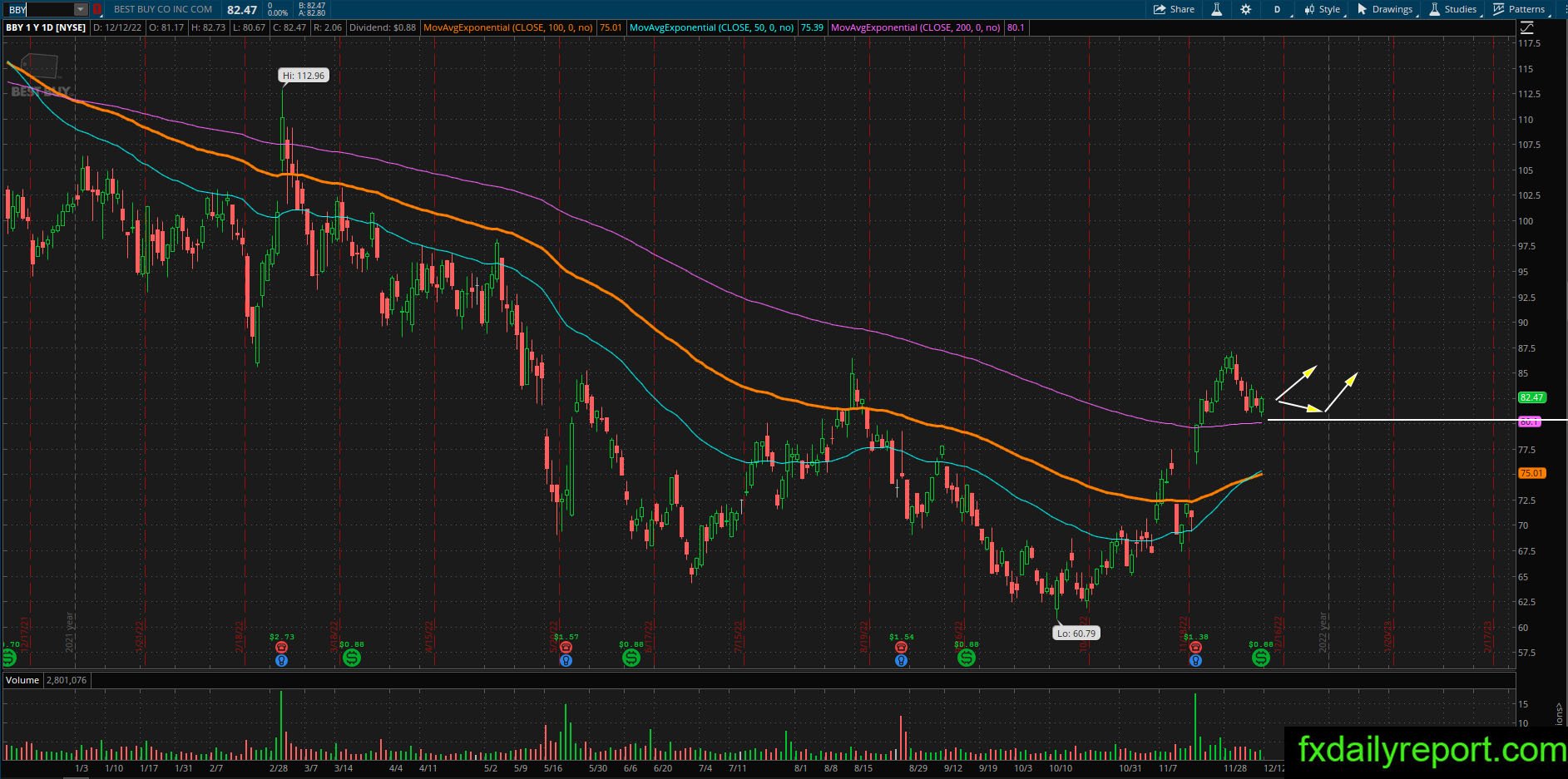Click the Dividend: $0.88 status text
The height and width of the screenshot is (779, 1568).
tap(383, 27)
